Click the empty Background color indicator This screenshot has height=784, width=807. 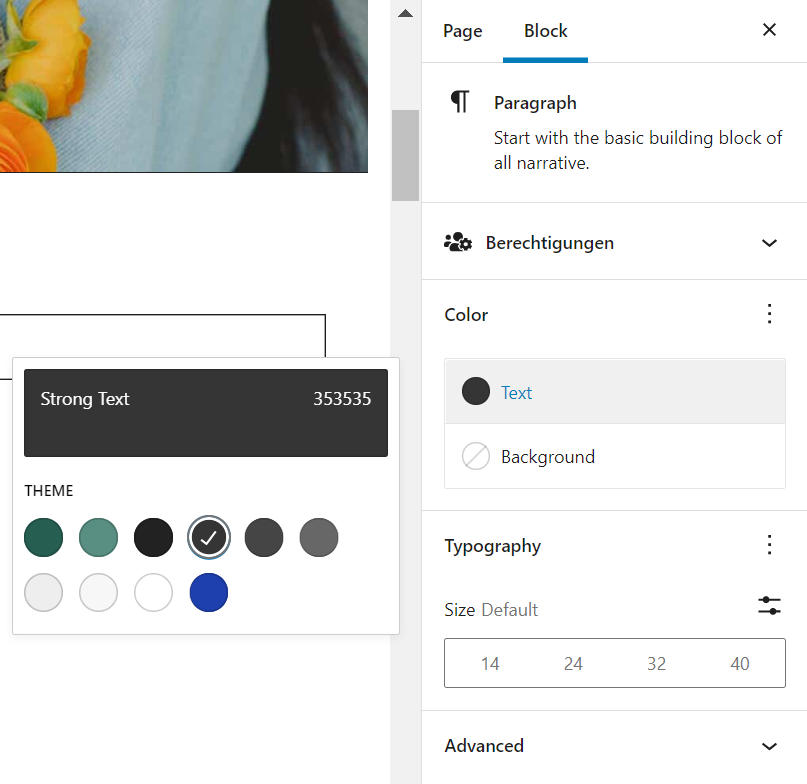[476, 457]
